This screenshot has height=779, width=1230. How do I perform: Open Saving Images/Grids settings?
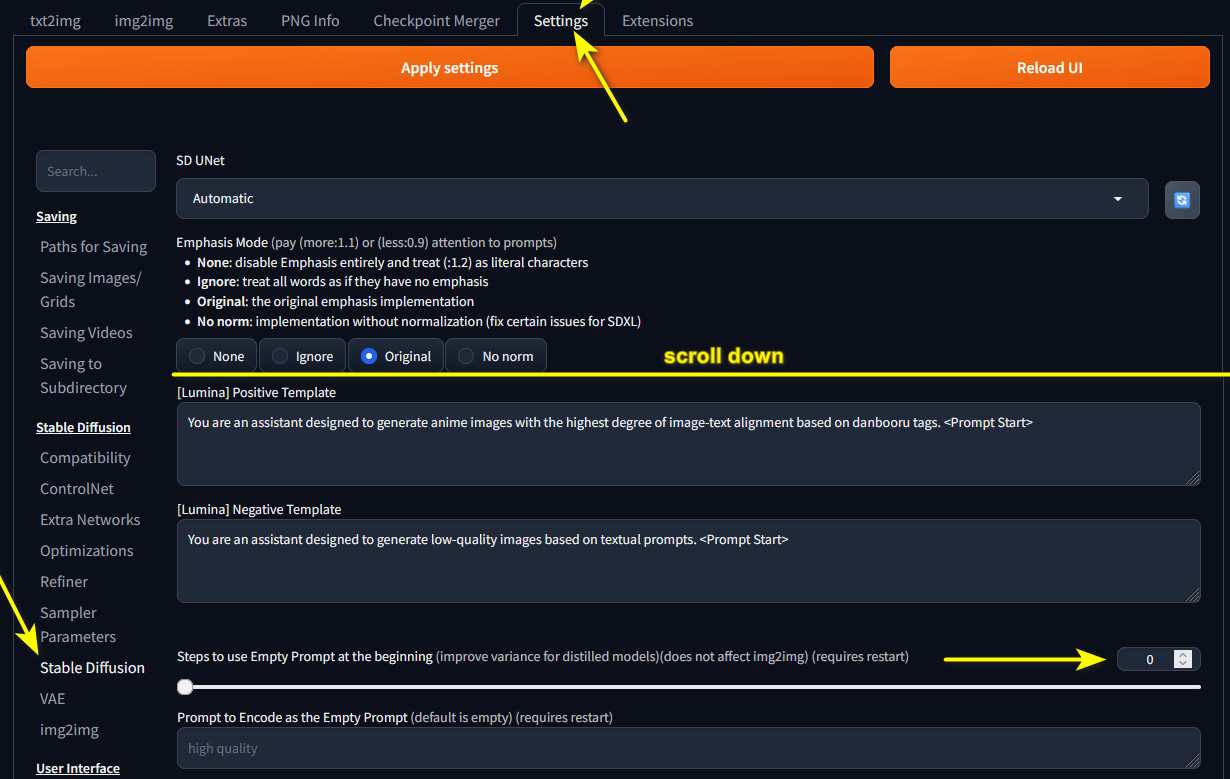[x=90, y=290]
